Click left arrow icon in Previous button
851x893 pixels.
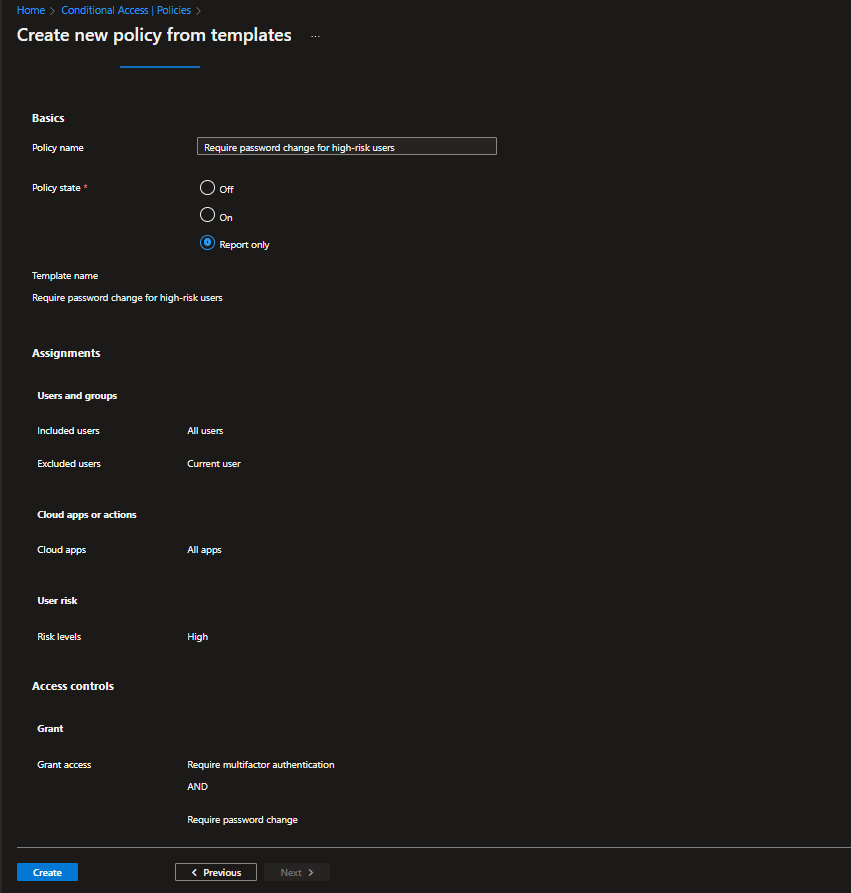tap(194, 872)
